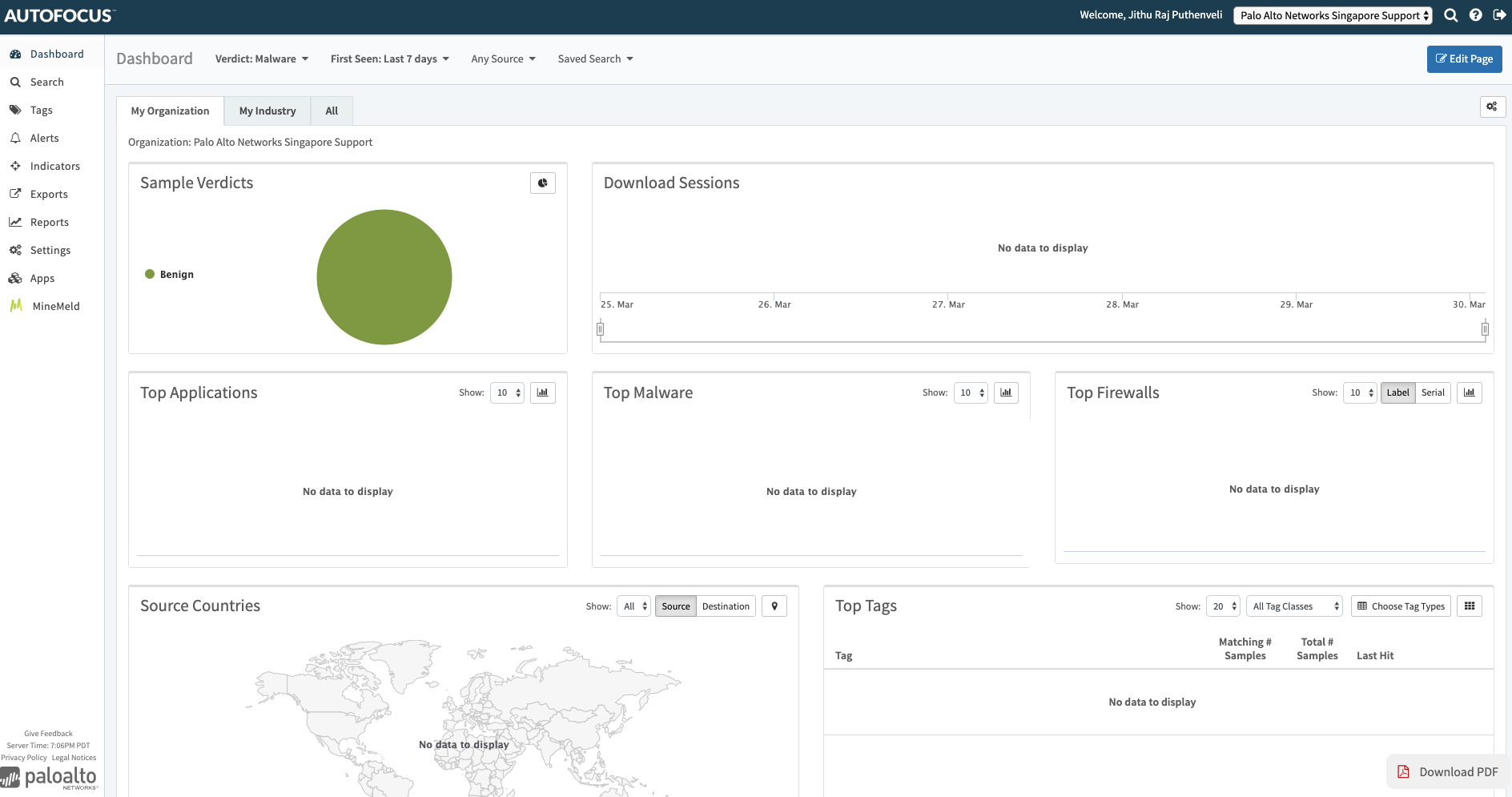Toggle Top Firewalls to Serial view
Screen dimensions: 1512x797
(1433, 392)
